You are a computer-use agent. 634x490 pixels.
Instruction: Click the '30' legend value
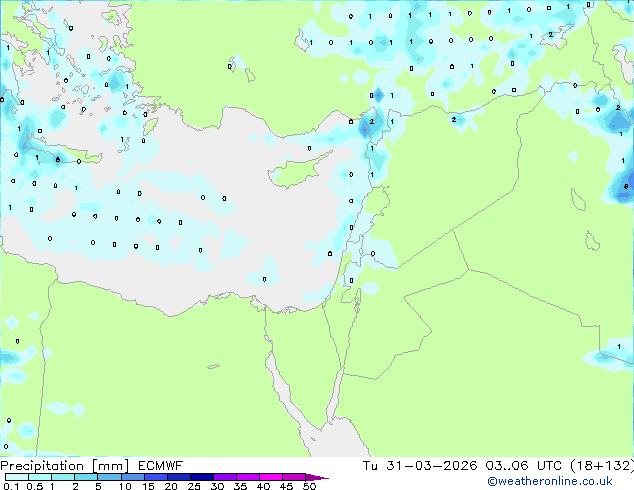[x=217, y=486]
